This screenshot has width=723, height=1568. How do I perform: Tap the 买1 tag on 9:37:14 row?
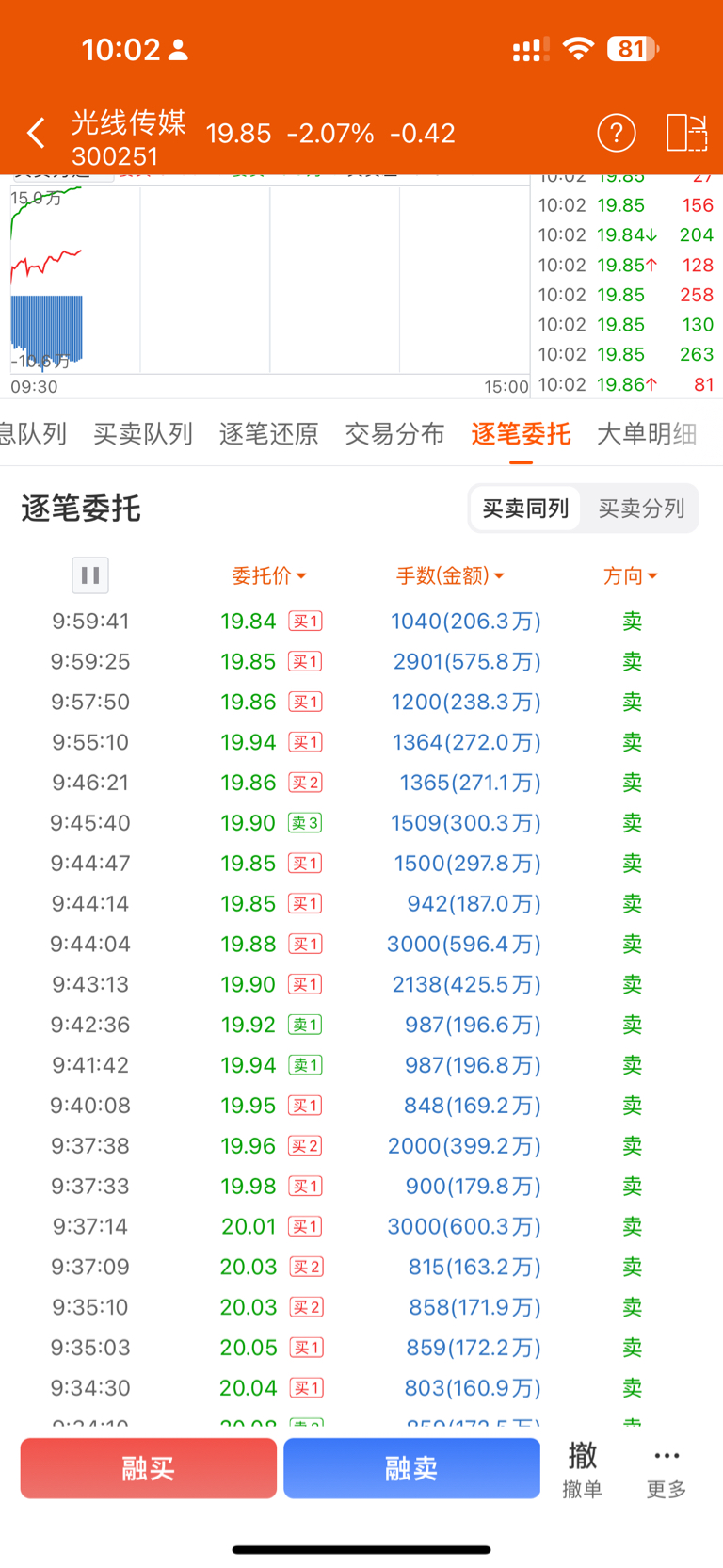point(305,1226)
